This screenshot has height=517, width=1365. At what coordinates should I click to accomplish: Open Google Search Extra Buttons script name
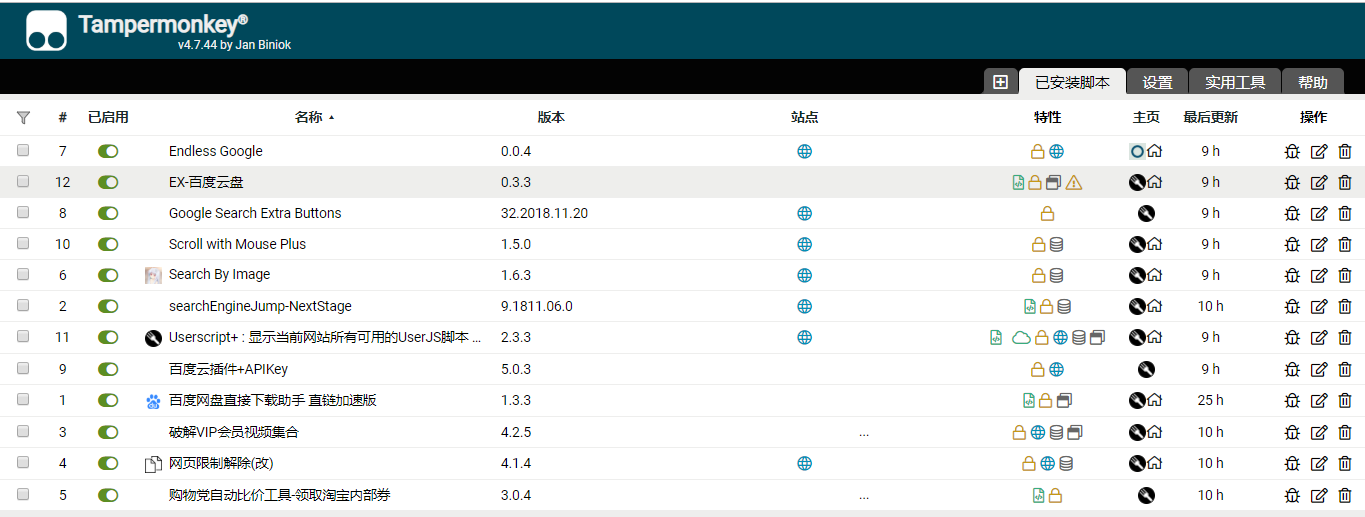pos(255,213)
